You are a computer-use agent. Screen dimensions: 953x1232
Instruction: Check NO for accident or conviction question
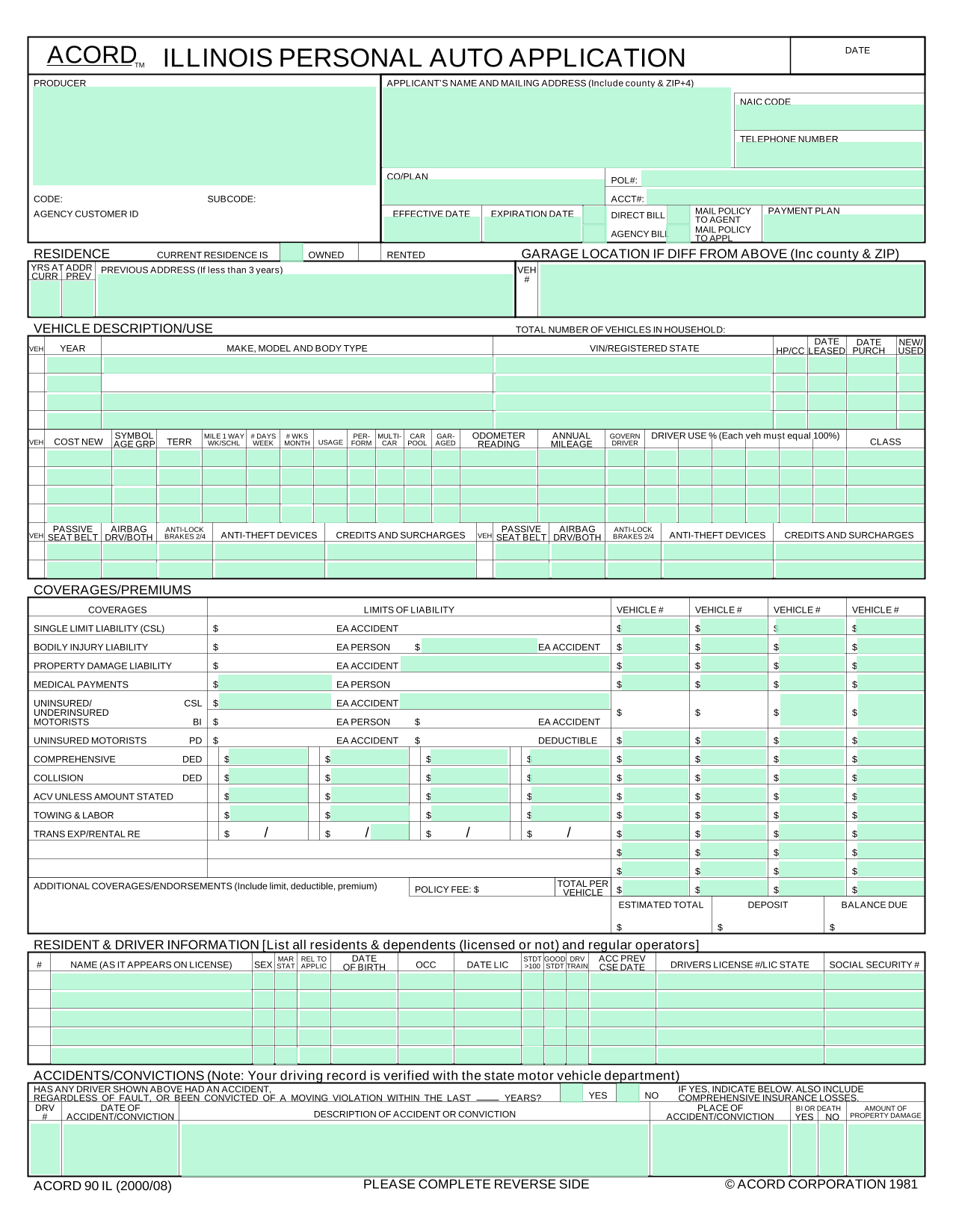click(x=628, y=1093)
